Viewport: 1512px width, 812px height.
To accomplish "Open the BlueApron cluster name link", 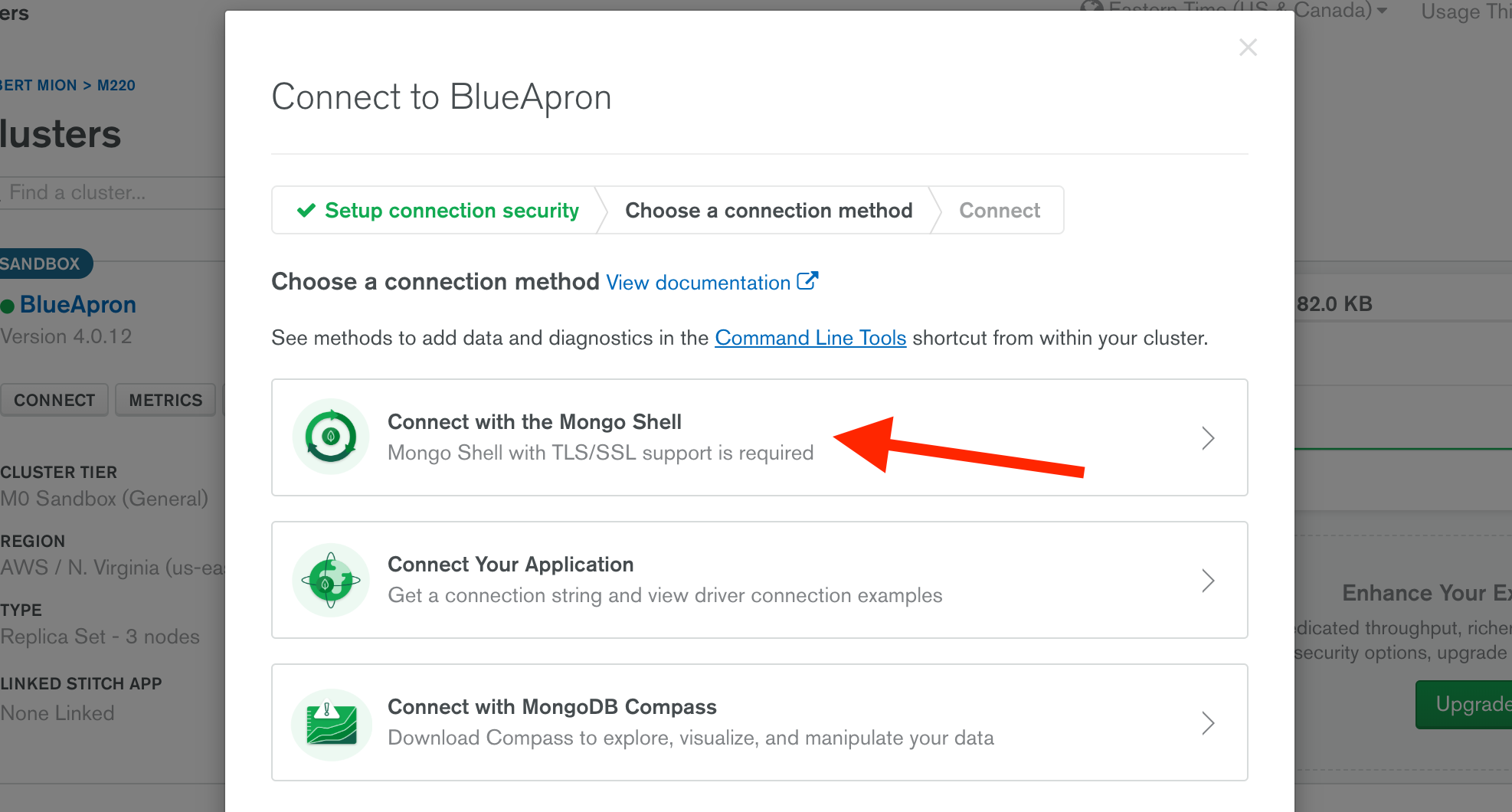I will coord(78,305).
